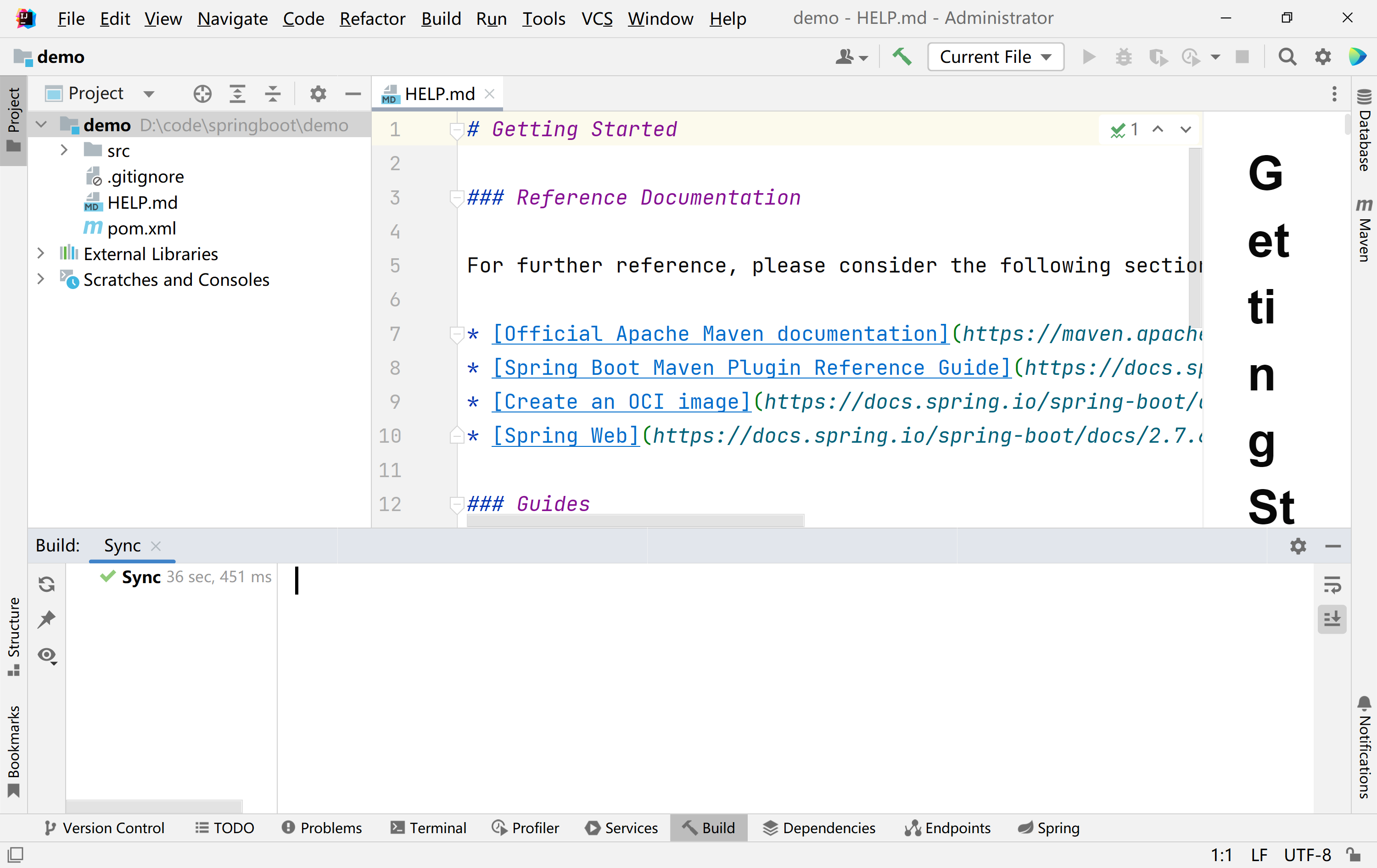Open the Database tool window sidebar

[1365, 130]
